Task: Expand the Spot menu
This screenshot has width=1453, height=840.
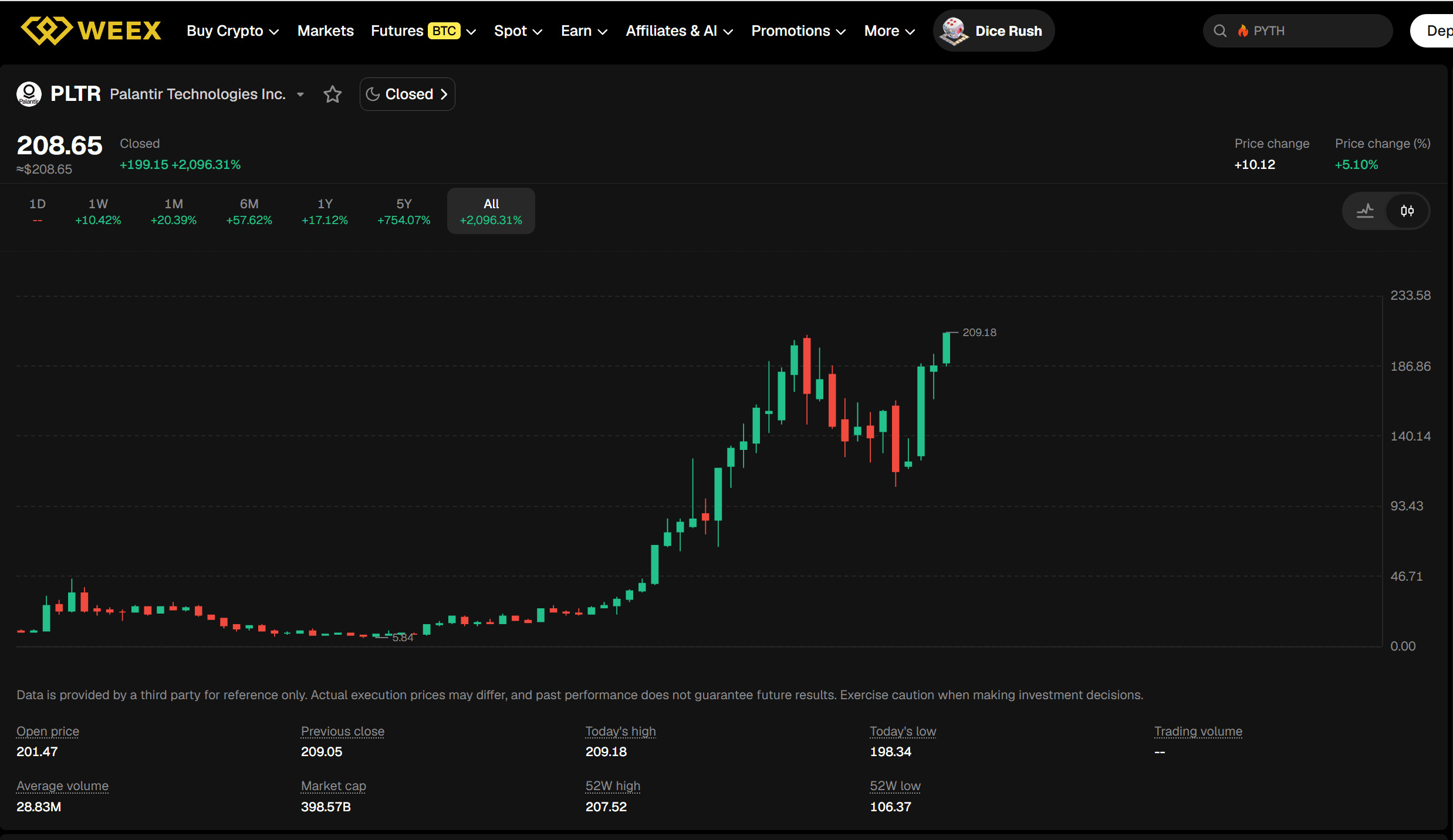Action: click(518, 31)
